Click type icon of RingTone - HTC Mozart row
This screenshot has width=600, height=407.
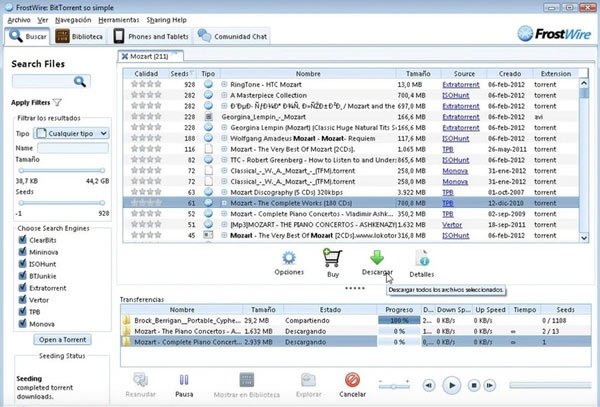[208, 84]
